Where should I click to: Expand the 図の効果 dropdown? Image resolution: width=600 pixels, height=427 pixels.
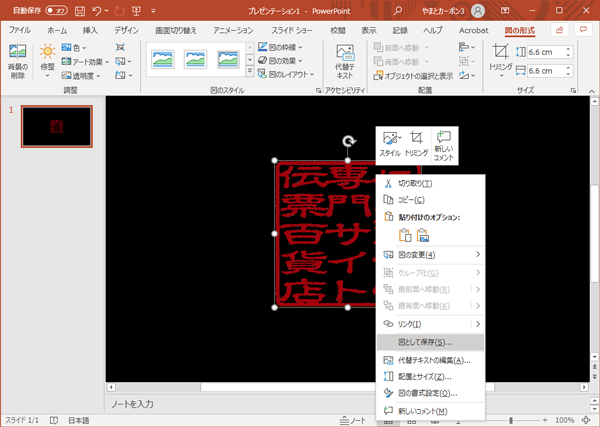[x=283, y=61]
